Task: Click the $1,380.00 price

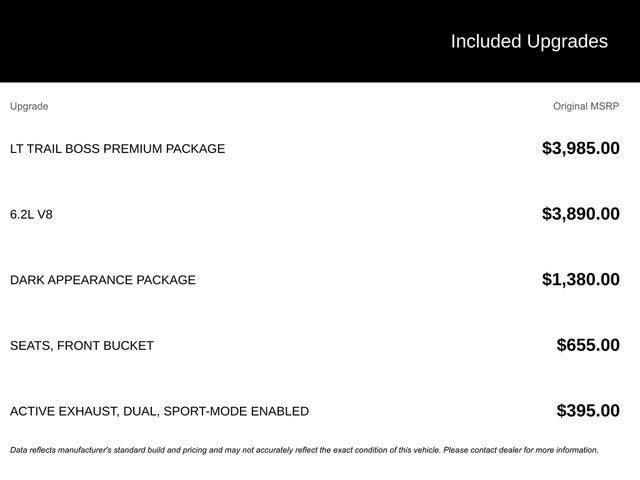Action: [x=580, y=280]
